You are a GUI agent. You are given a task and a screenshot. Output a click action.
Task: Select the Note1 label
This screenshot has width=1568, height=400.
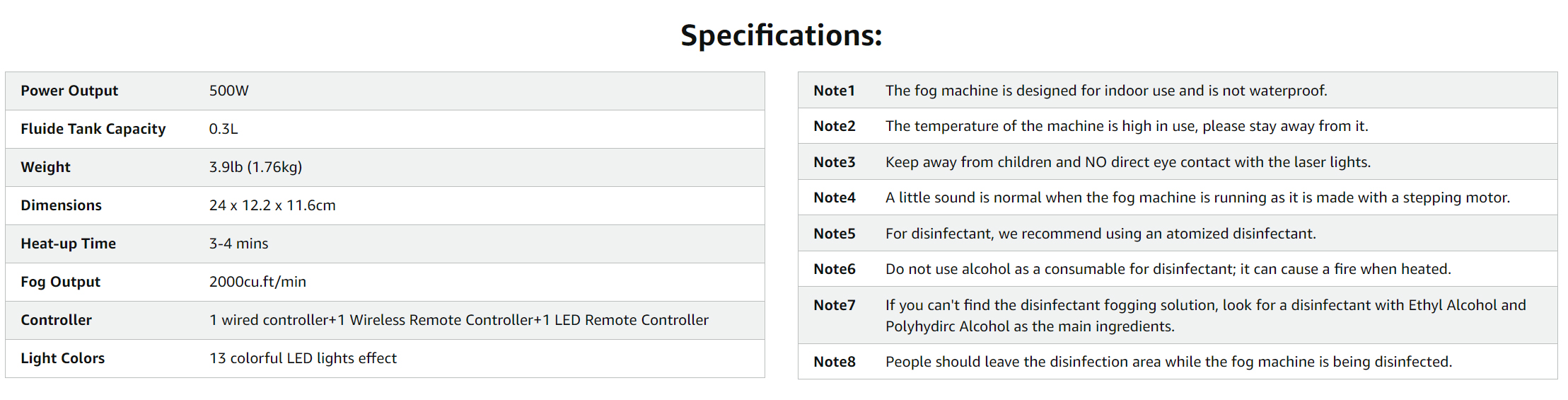tap(835, 91)
